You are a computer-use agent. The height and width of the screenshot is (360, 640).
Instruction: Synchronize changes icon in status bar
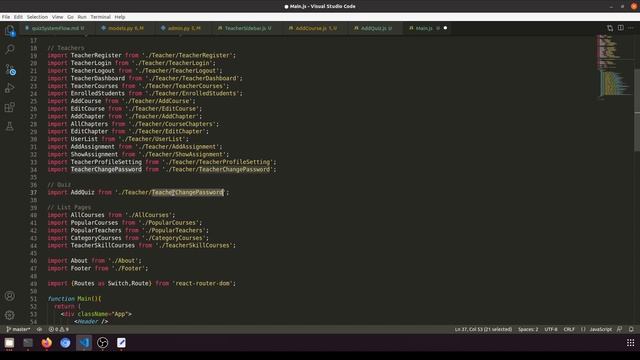point(40,329)
